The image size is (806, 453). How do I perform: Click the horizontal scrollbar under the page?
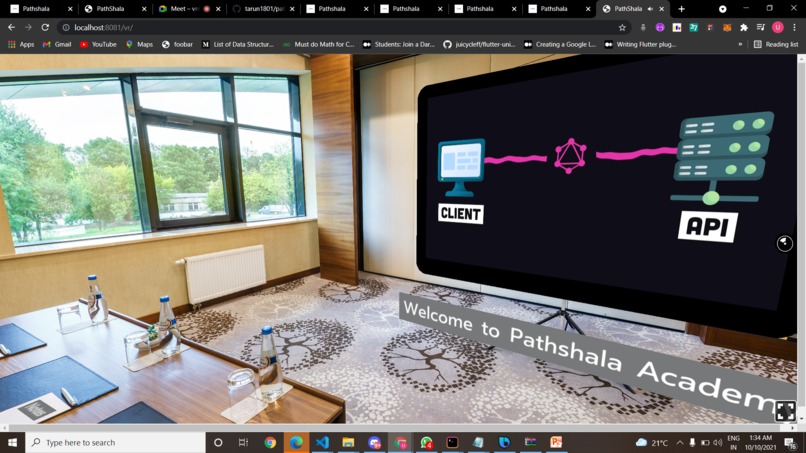click(396, 428)
